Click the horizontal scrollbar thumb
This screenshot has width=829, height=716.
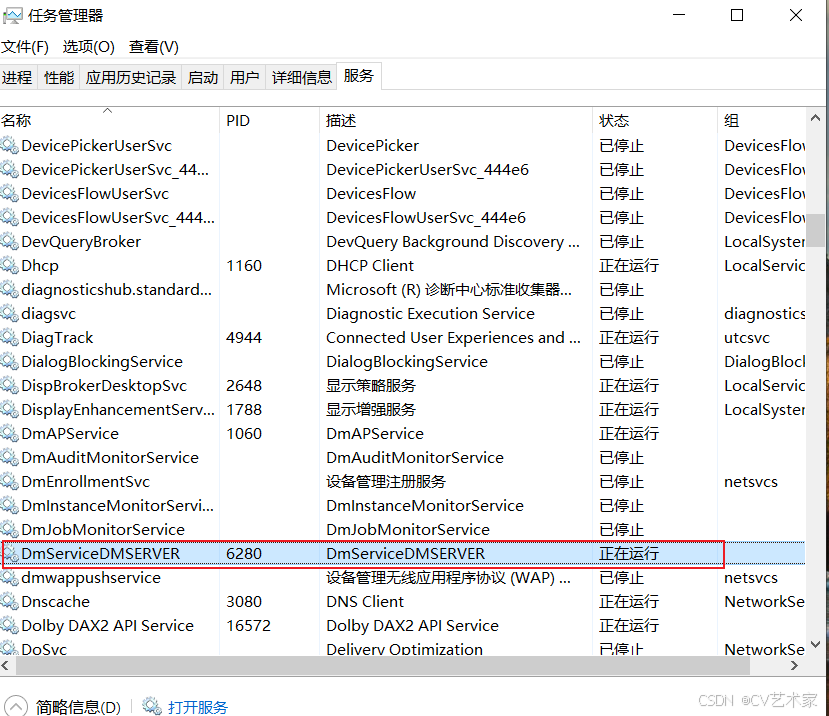click(x=383, y=666)
